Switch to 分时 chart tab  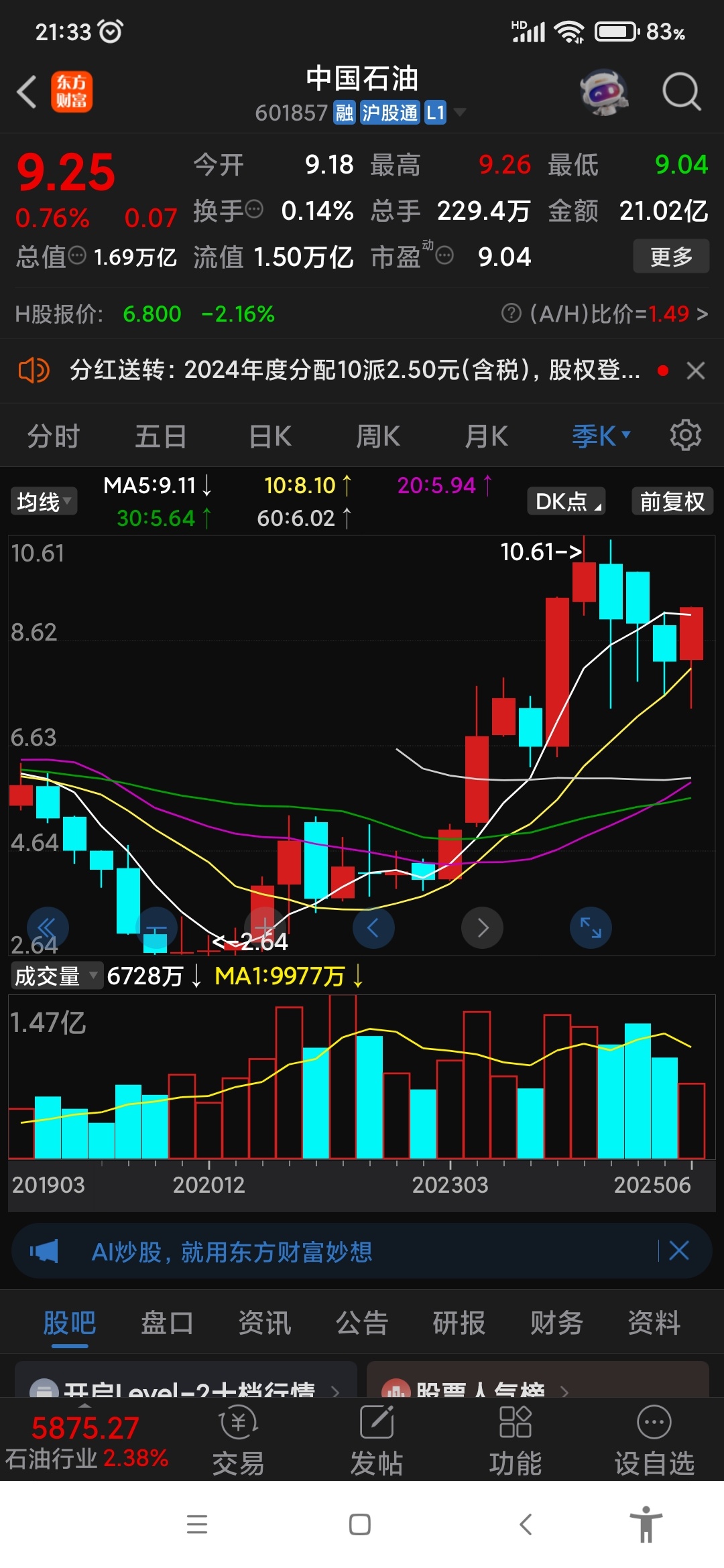[x=54, y=436]
